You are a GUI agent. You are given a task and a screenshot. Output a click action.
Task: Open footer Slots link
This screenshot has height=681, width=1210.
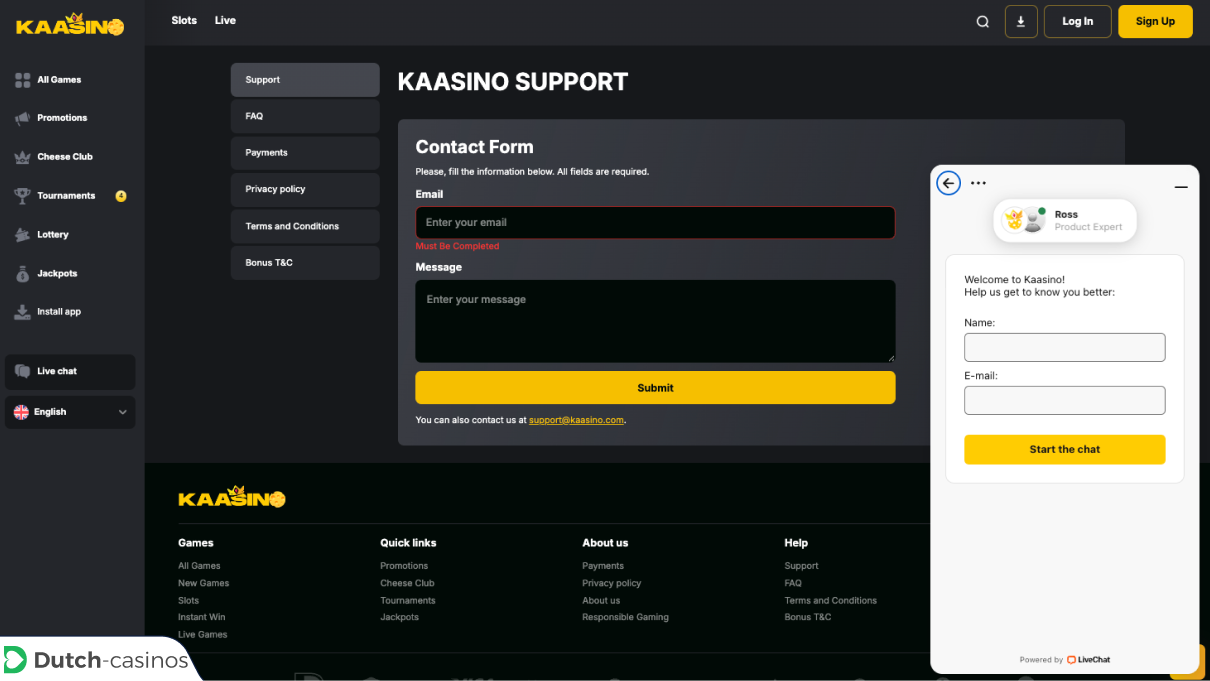point(188,600)
